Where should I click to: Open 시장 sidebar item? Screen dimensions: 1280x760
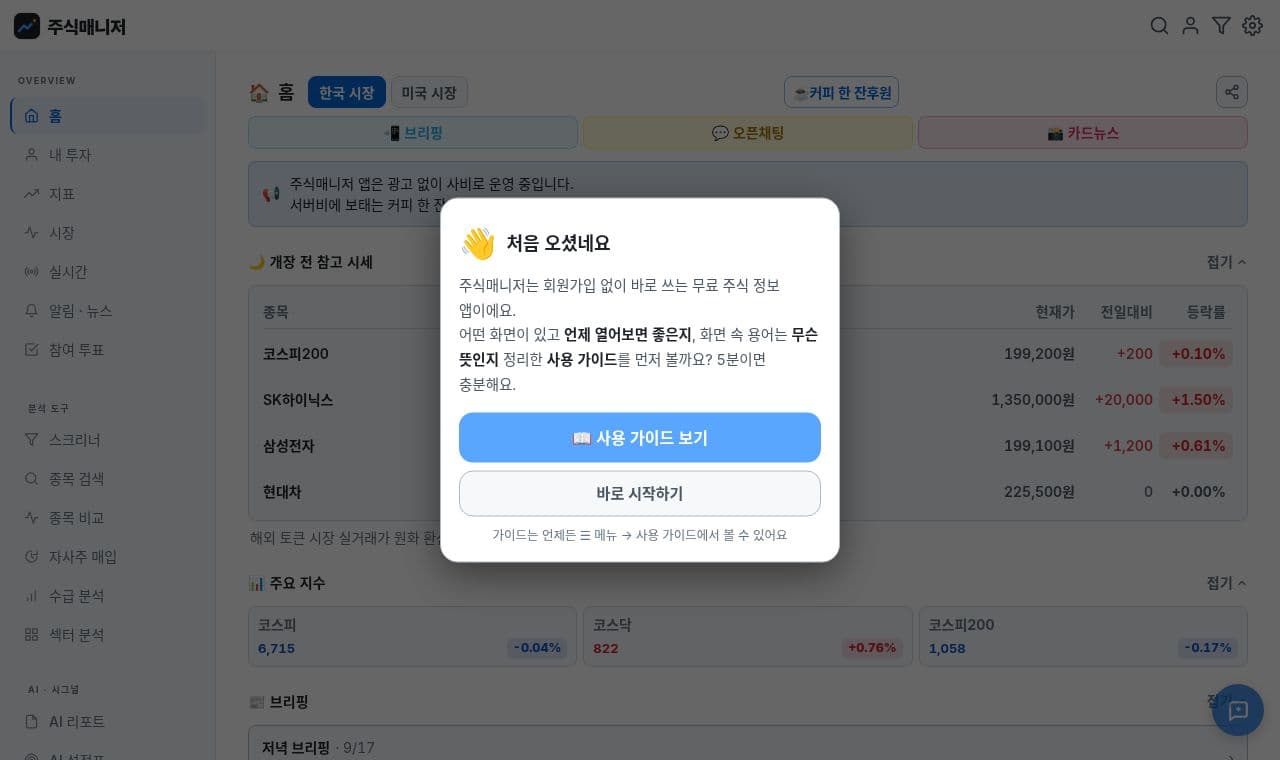108,233
